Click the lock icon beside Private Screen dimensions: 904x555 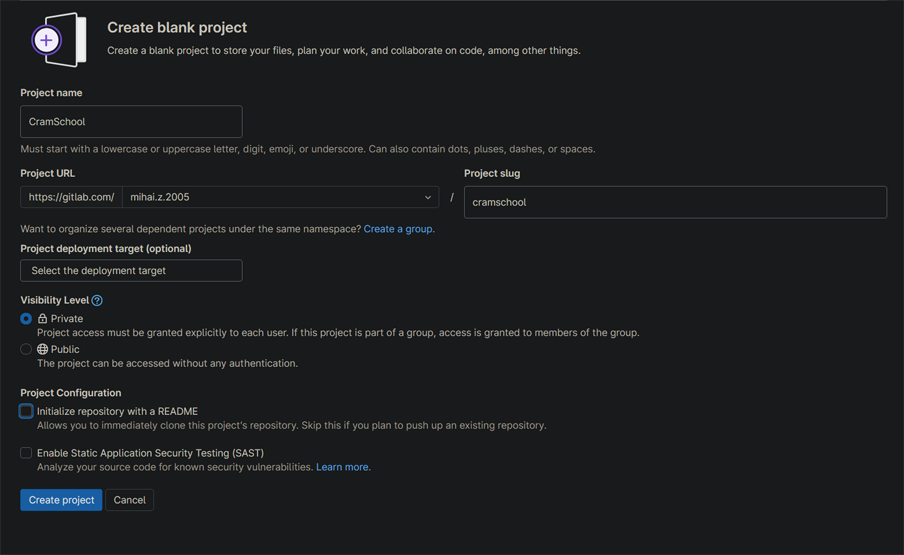pos(43,319)
